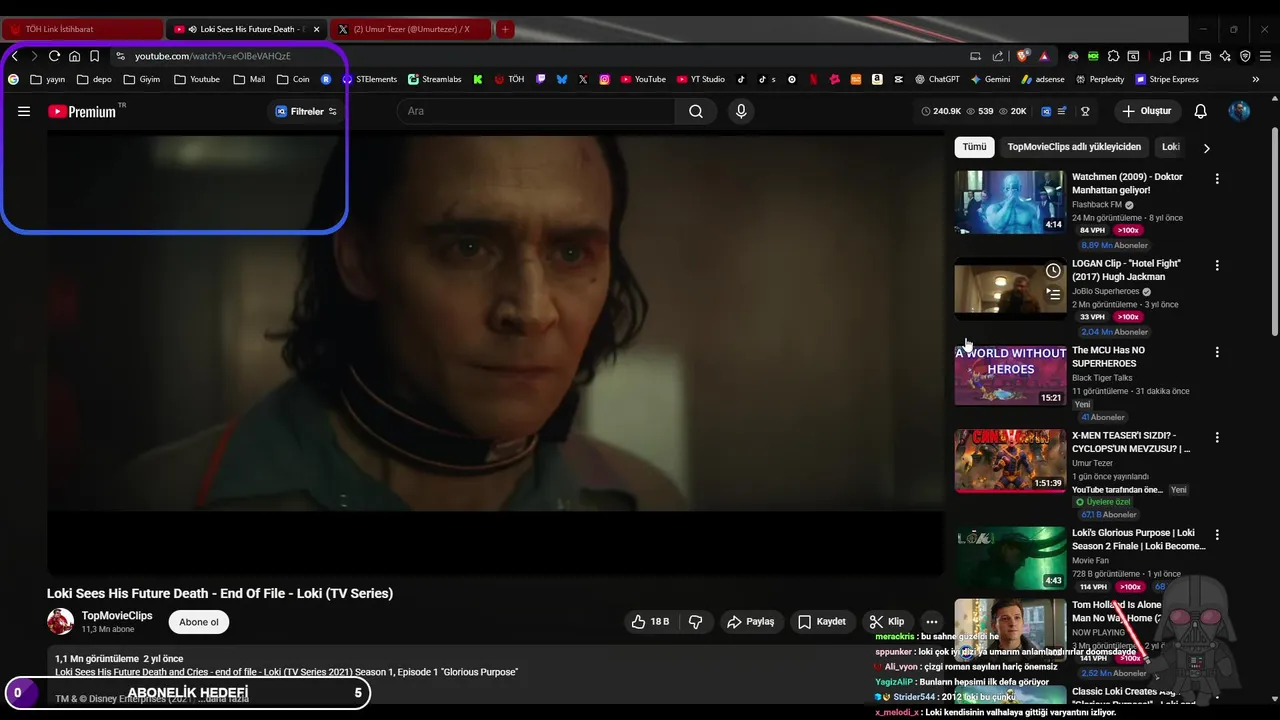
Task: Add LOGAN Clip to Watch Later
Action: (1053, 271)
